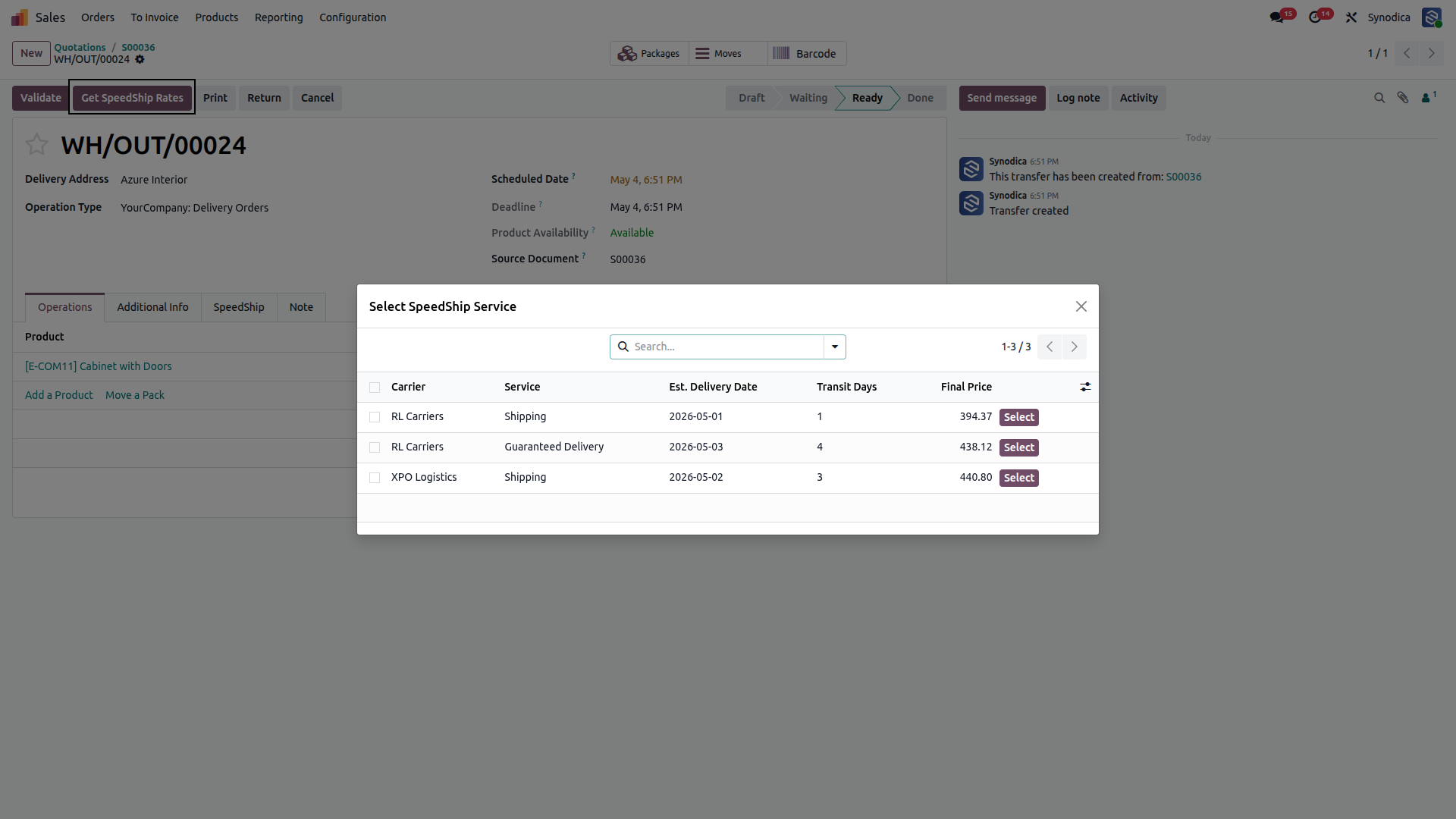The height and width of the screenshot is (819, 1456).
Task: Search messages in the chatter
Action: [x=1379, y=98]
